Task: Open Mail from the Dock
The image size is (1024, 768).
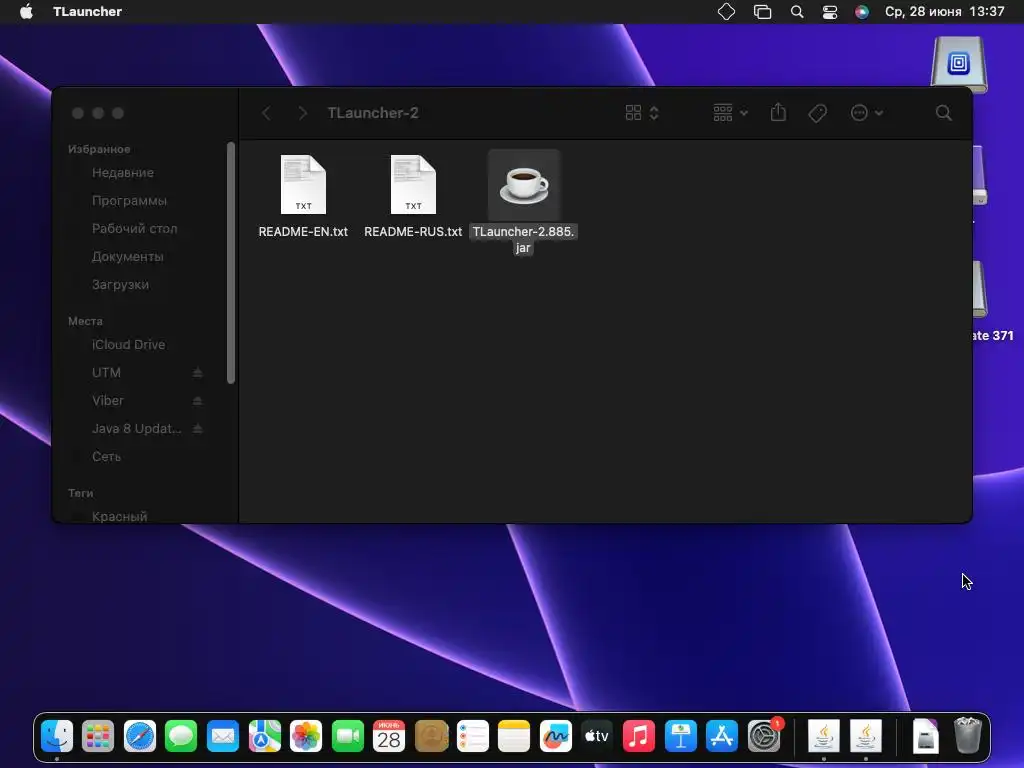Action: pos(223,736)
